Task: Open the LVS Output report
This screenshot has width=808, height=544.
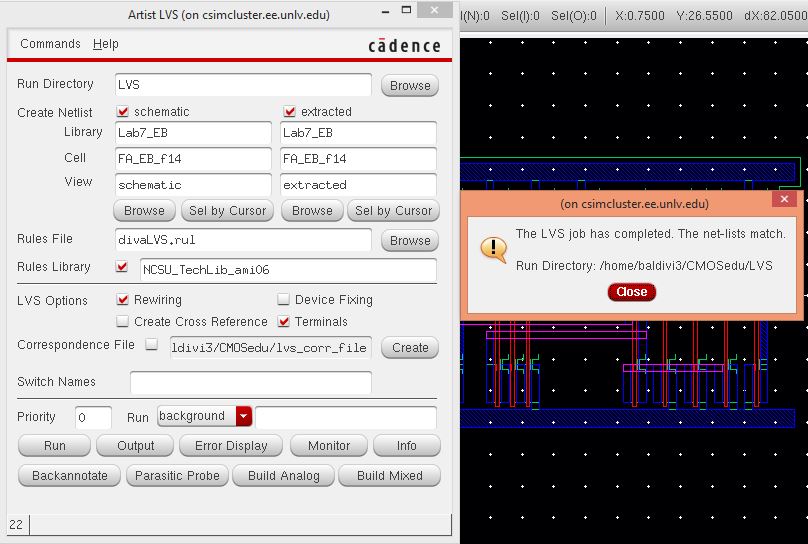Action: click(136, 446)
